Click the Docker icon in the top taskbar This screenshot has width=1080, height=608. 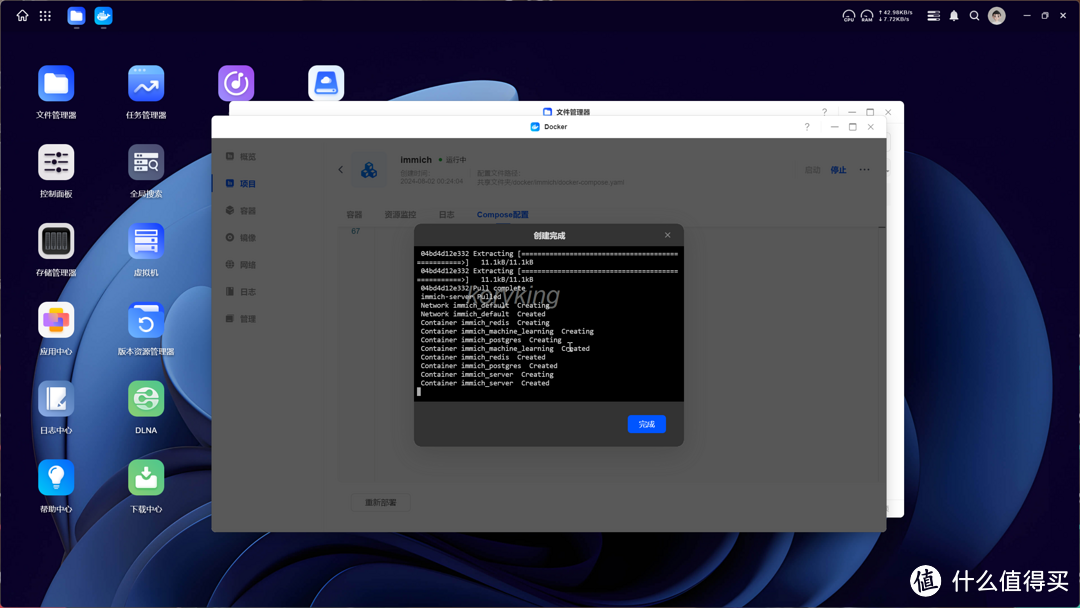(x=103, y=16)
